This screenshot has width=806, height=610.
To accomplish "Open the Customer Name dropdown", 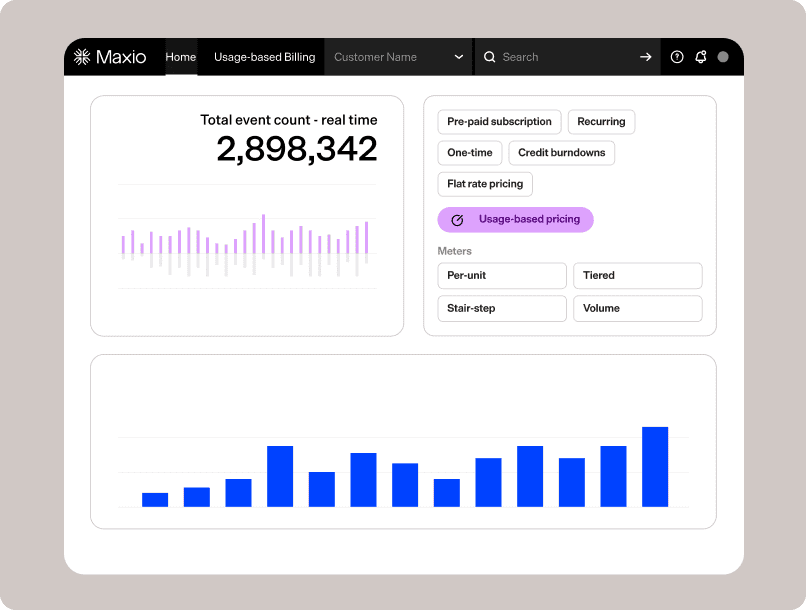I will coord(398,57).
